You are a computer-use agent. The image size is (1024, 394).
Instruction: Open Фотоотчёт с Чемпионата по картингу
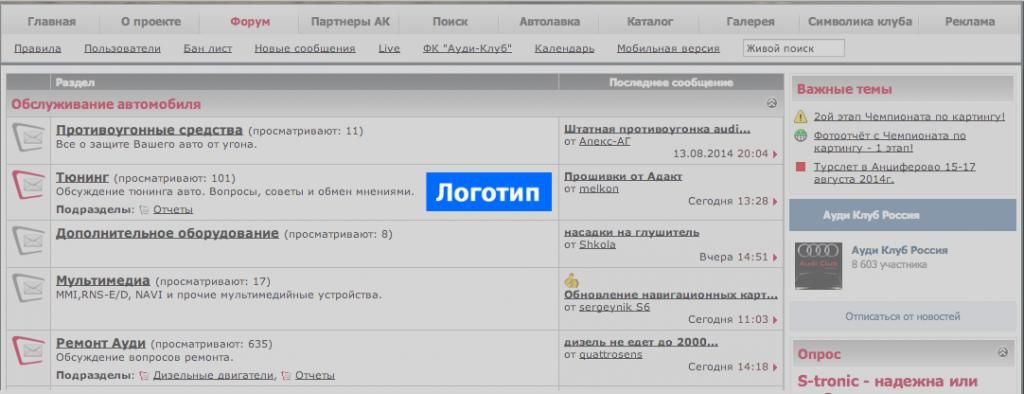(x=889, y=142)
